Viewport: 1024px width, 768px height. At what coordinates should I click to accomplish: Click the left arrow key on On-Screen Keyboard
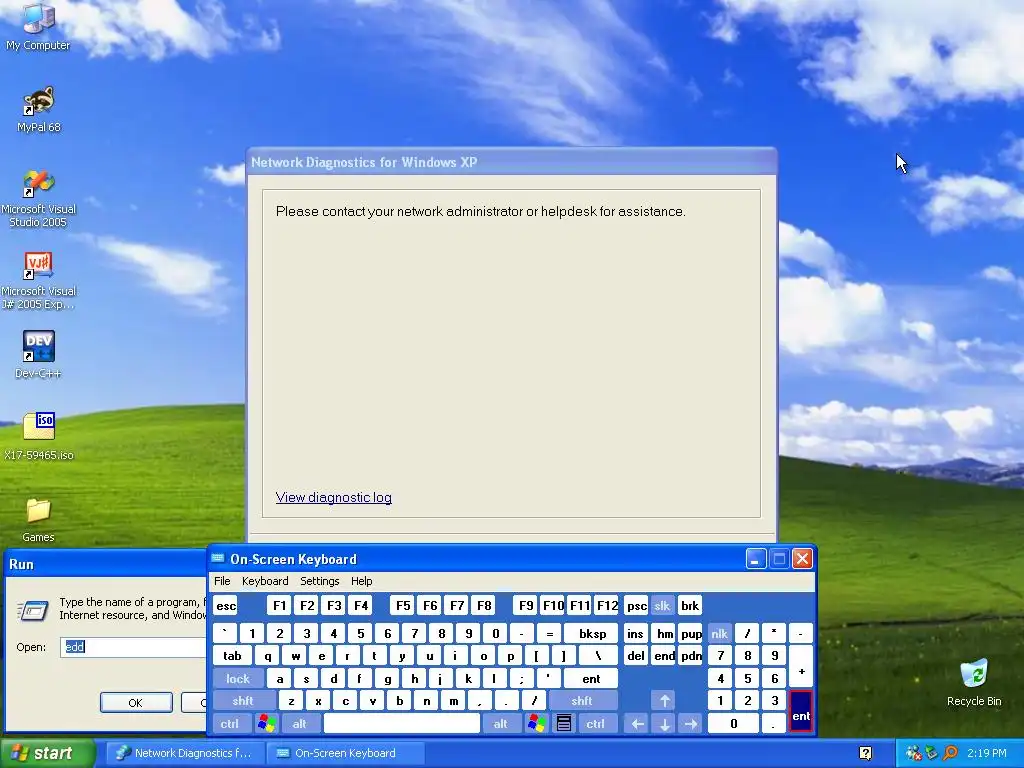[637, 724]
